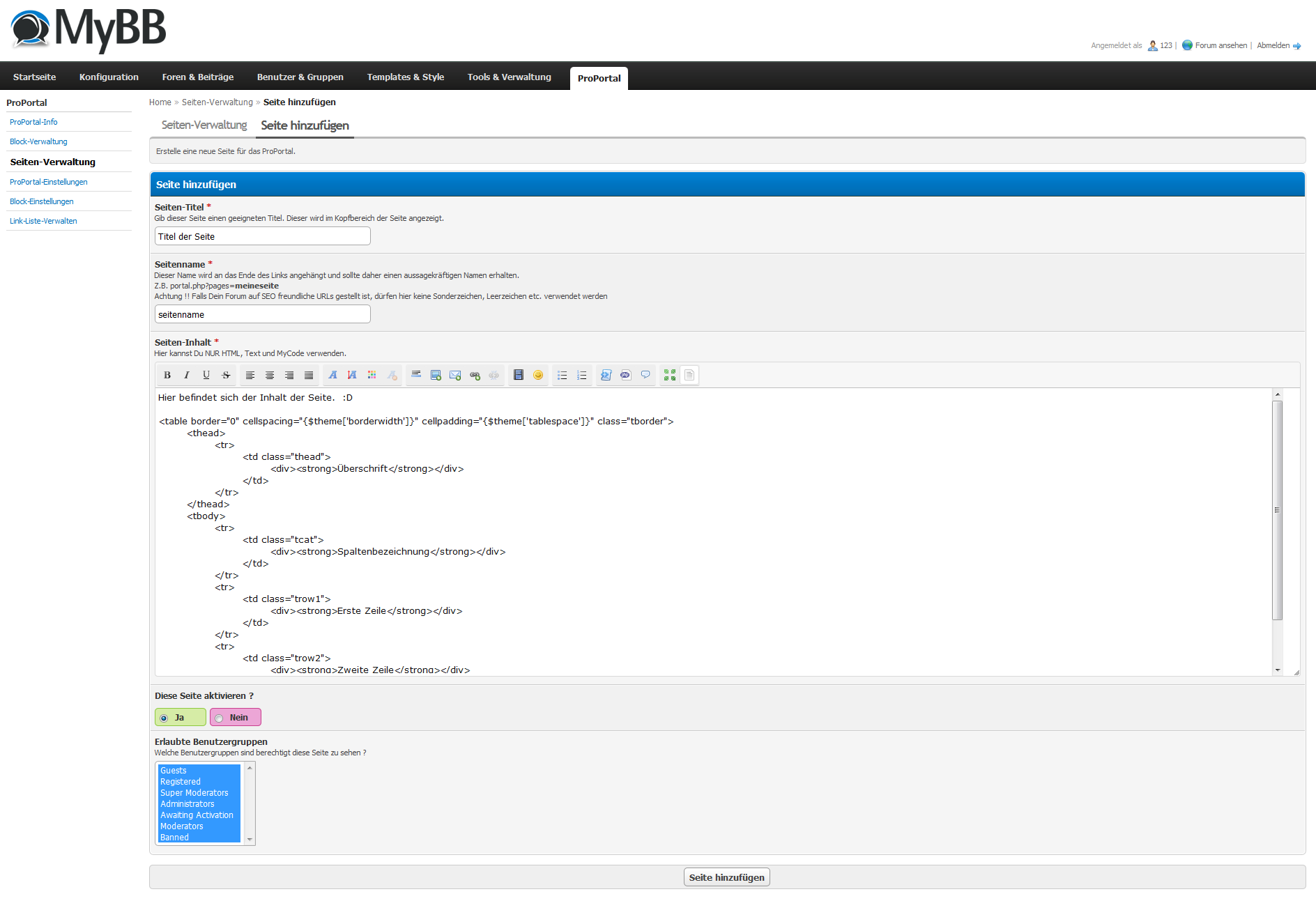The image size is (1316, 917).
Task: Select the Nein radio button
Action: click(220, 718)
